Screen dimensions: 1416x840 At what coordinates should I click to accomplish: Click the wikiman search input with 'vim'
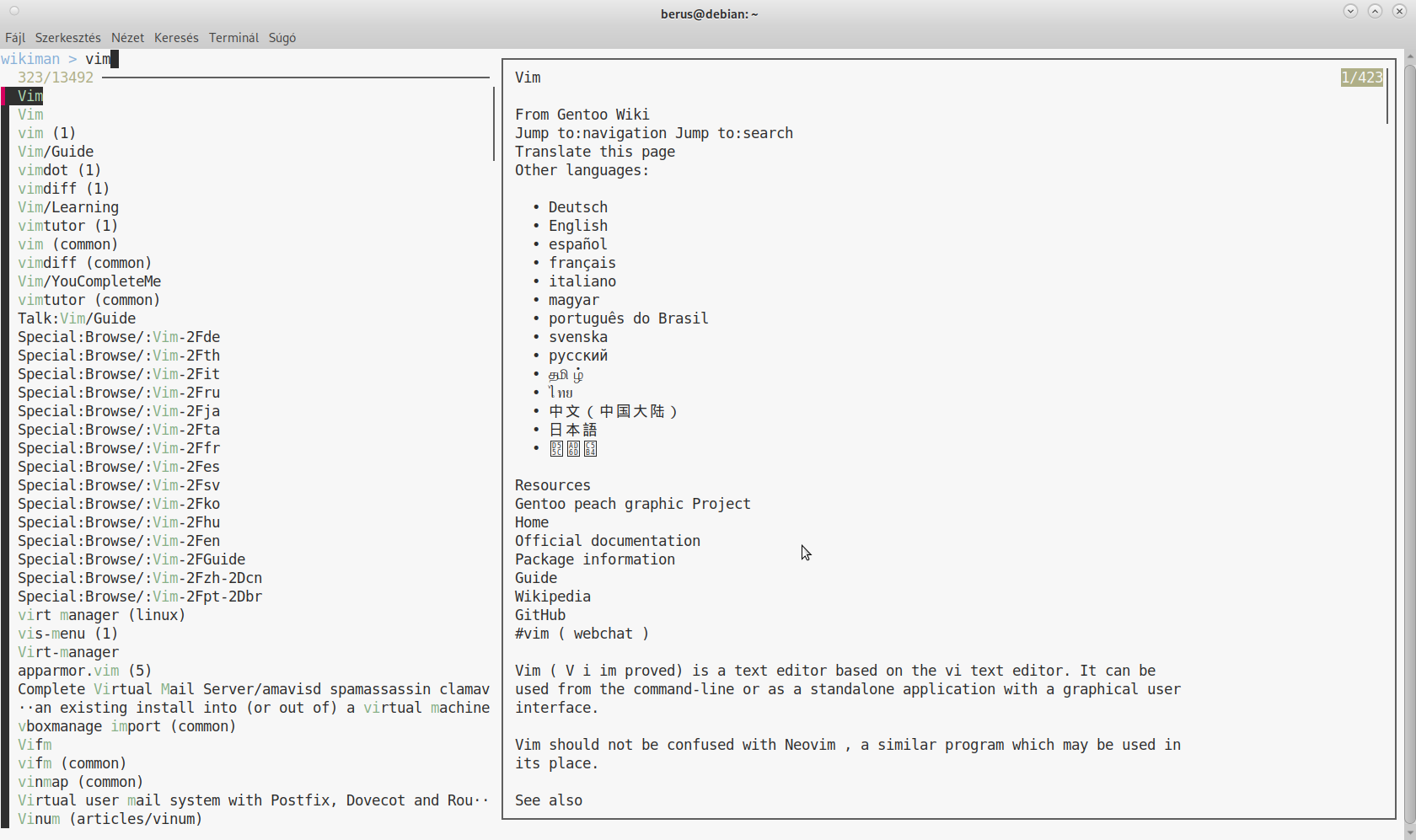(x=102, y=59)
